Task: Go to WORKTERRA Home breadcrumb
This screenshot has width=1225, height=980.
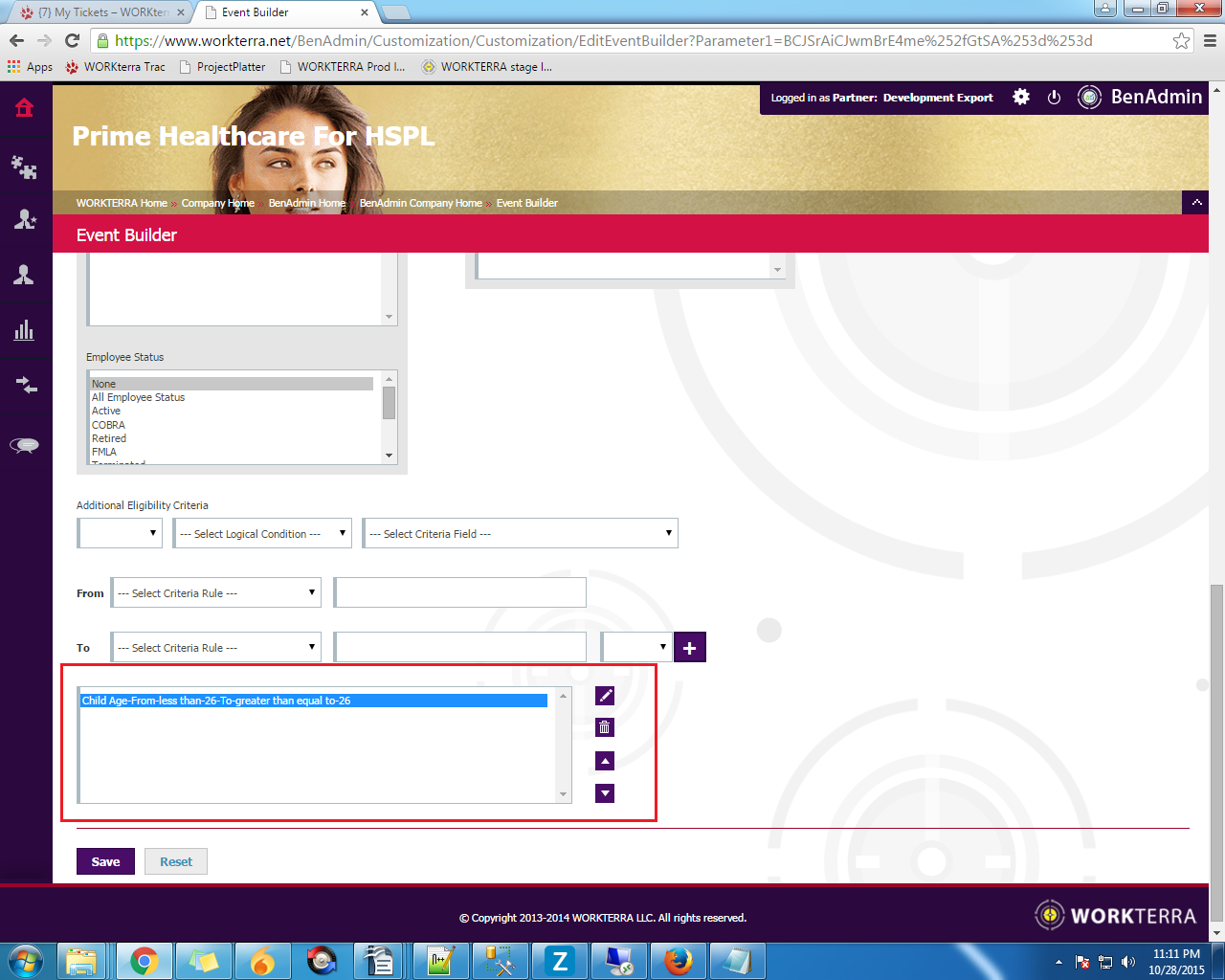Action: click(122, 203)
